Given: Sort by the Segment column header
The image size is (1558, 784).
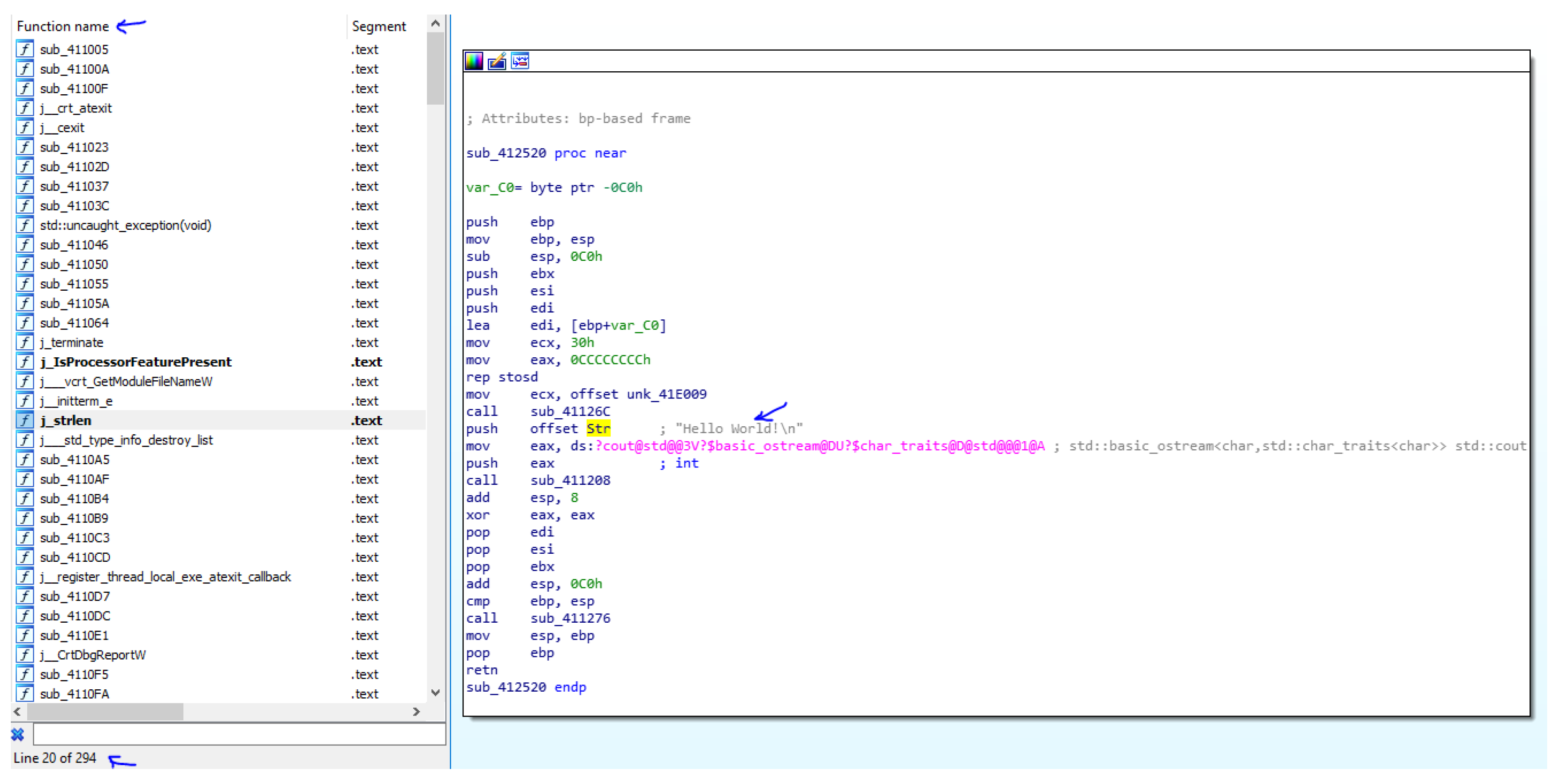Looking at the screenshot, I should click(x=378, y=27).
